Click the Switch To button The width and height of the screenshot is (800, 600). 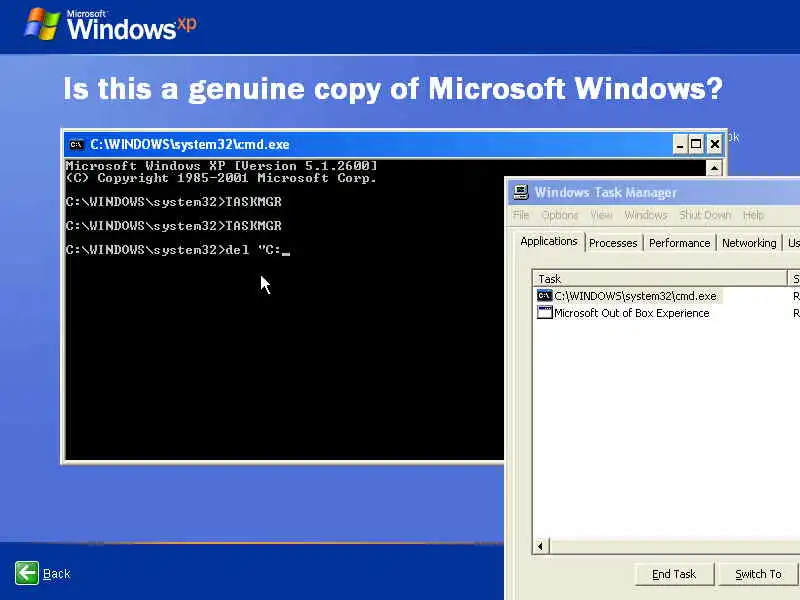coord(758,574)
